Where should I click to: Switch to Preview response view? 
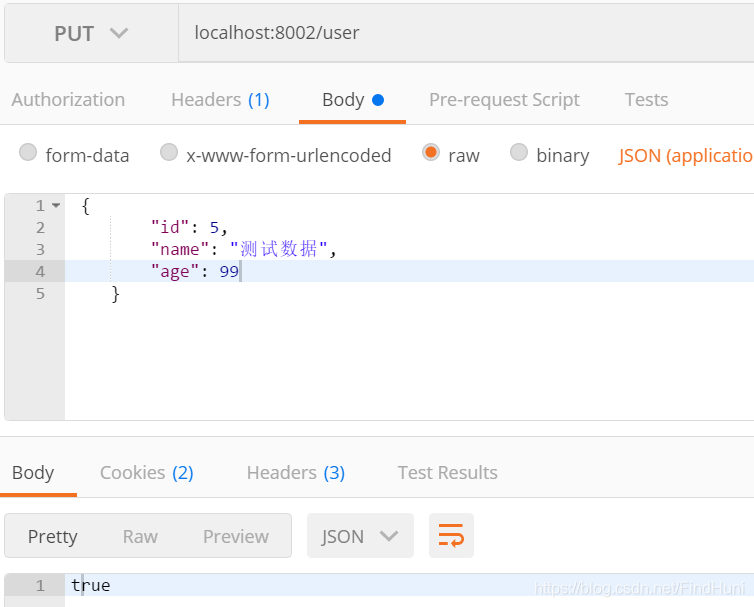point(236,536)
